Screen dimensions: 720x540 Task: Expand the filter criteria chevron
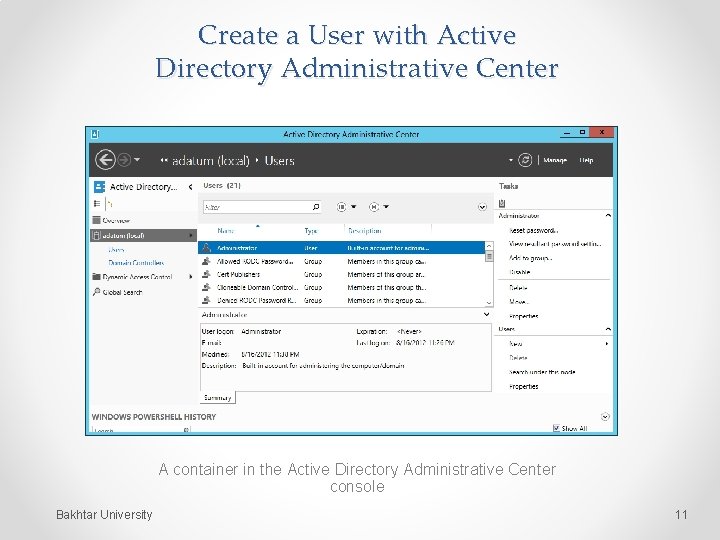482,207
